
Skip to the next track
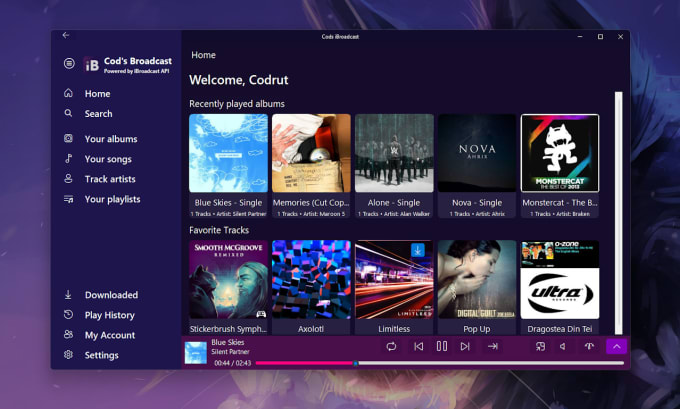tap(465, 346)
